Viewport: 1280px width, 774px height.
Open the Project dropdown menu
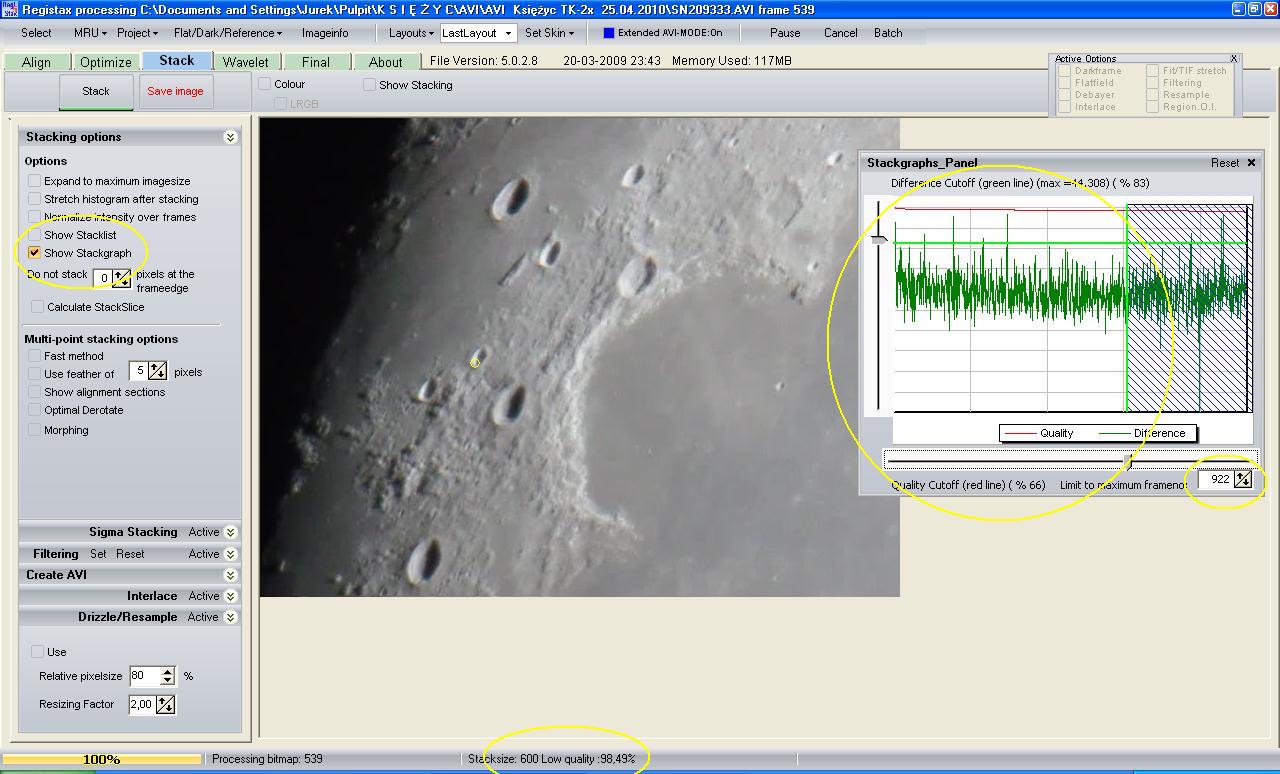[137, 33]
